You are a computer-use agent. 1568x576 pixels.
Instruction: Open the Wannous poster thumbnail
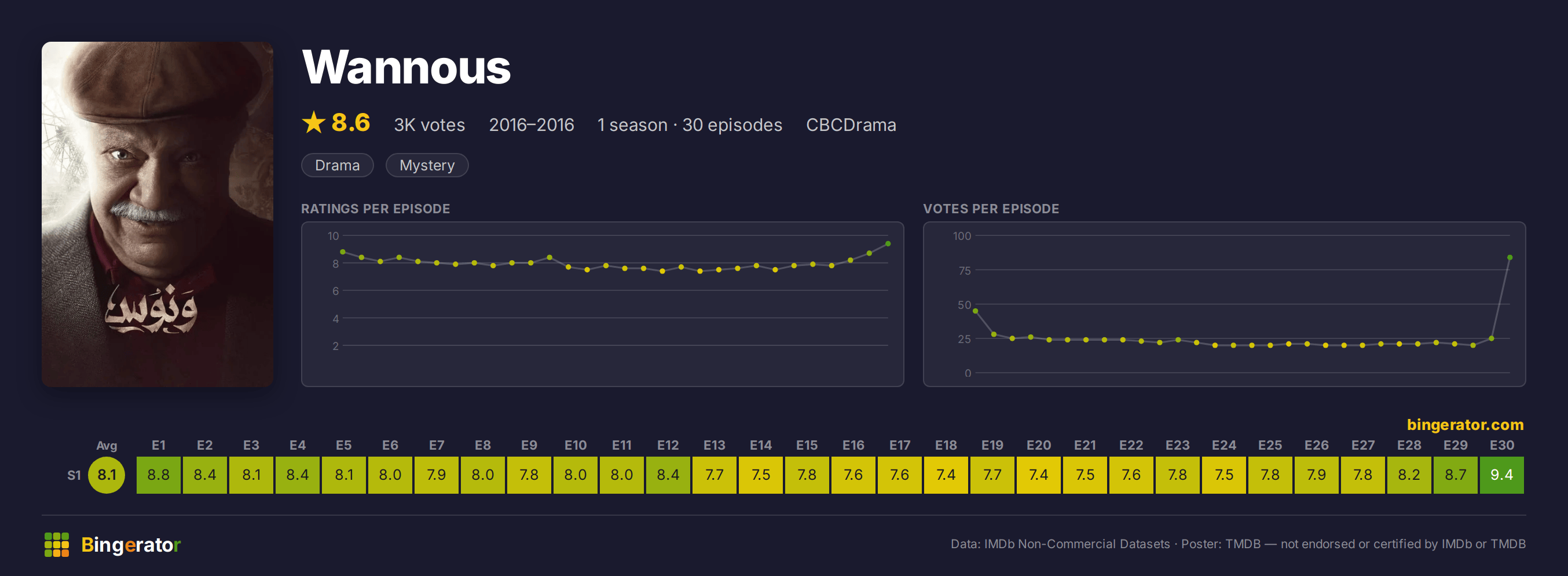coord(157,214)
